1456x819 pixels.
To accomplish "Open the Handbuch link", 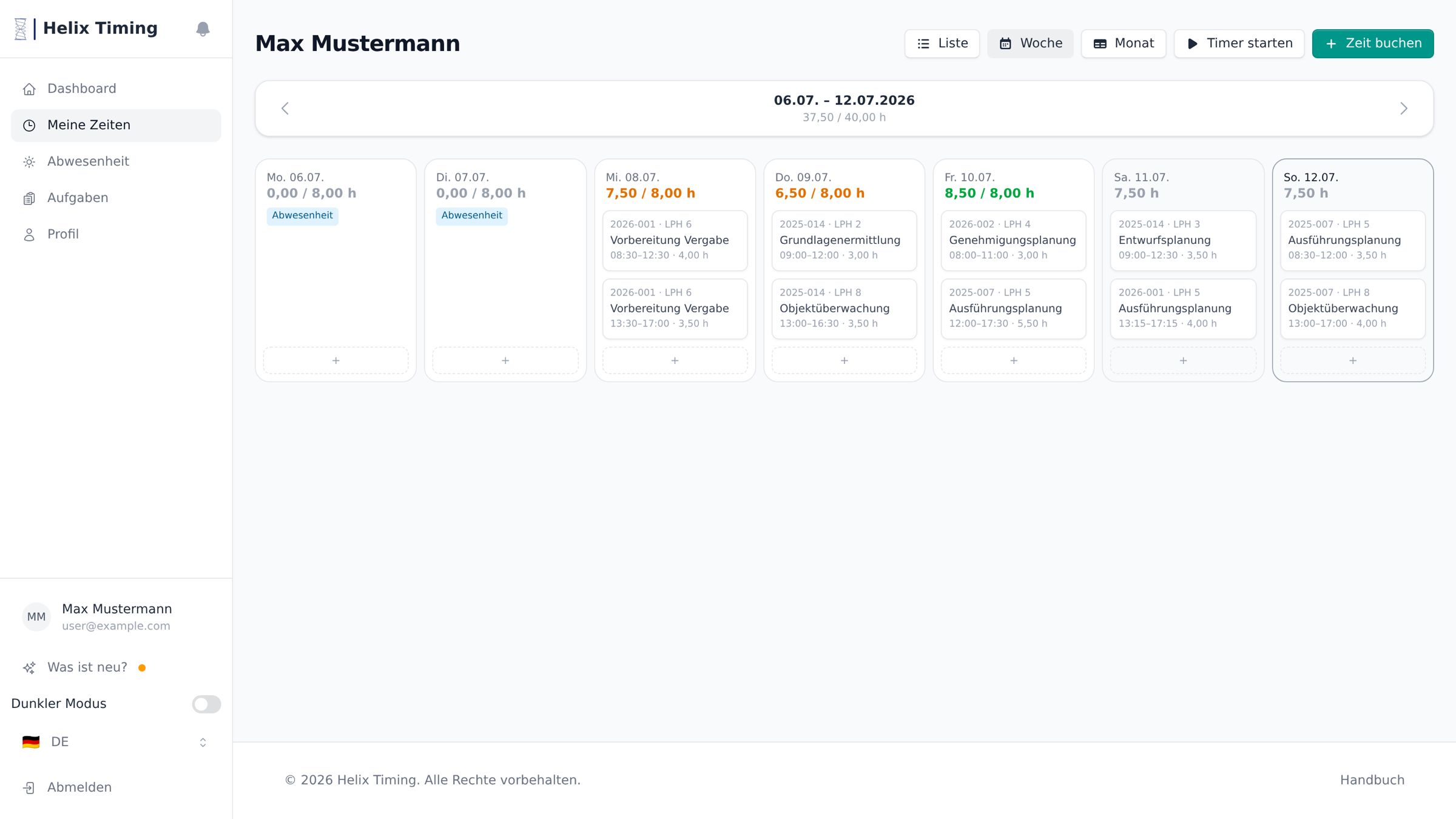I will (x=1372, y=780).
